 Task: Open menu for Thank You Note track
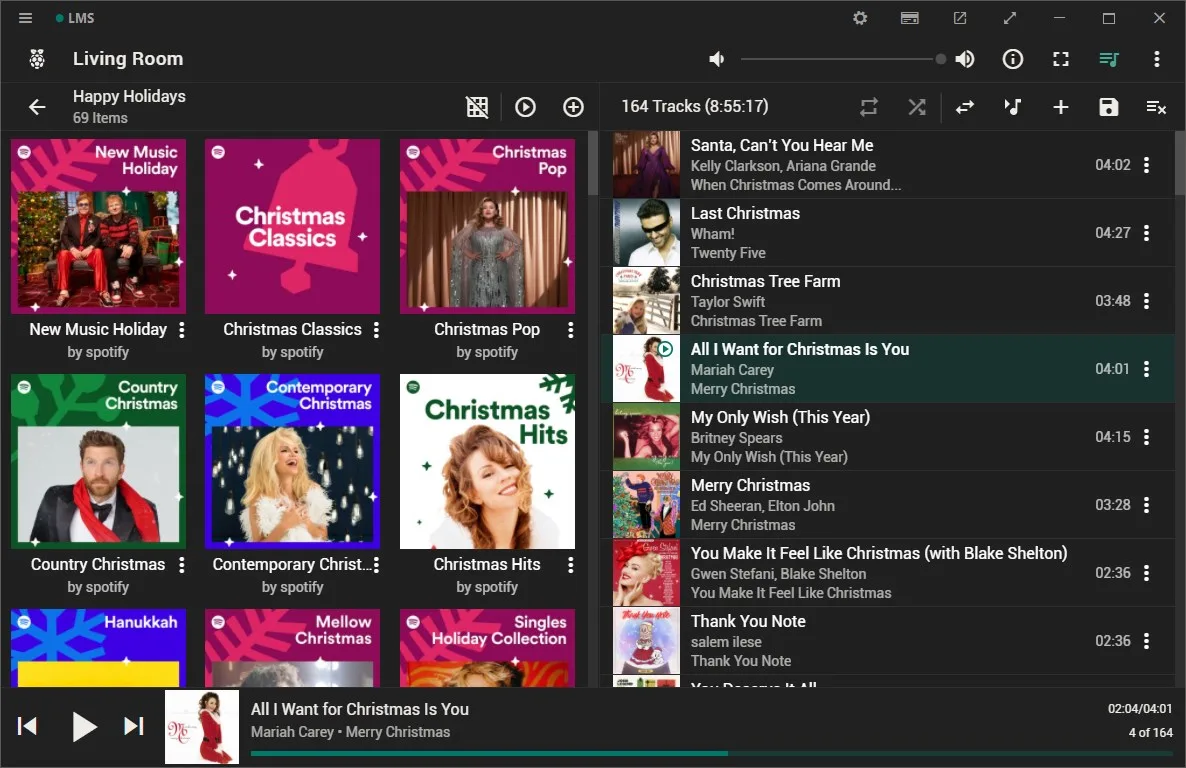1147,641
